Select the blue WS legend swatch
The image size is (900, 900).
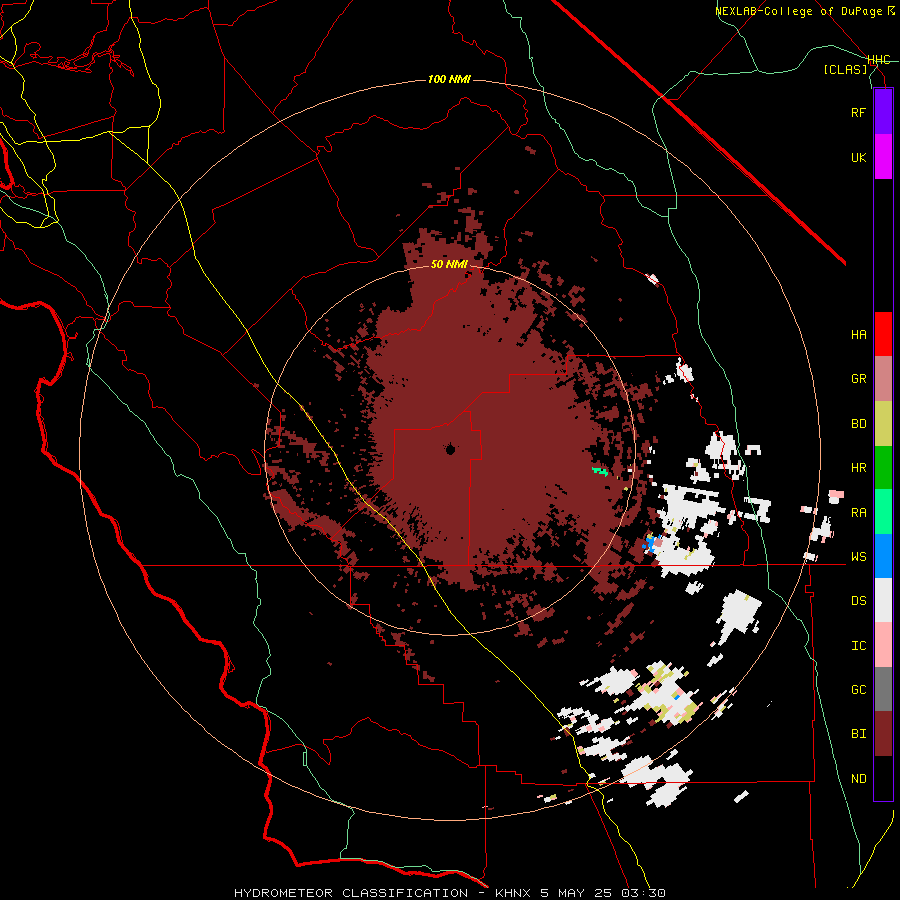pos(883,556)
